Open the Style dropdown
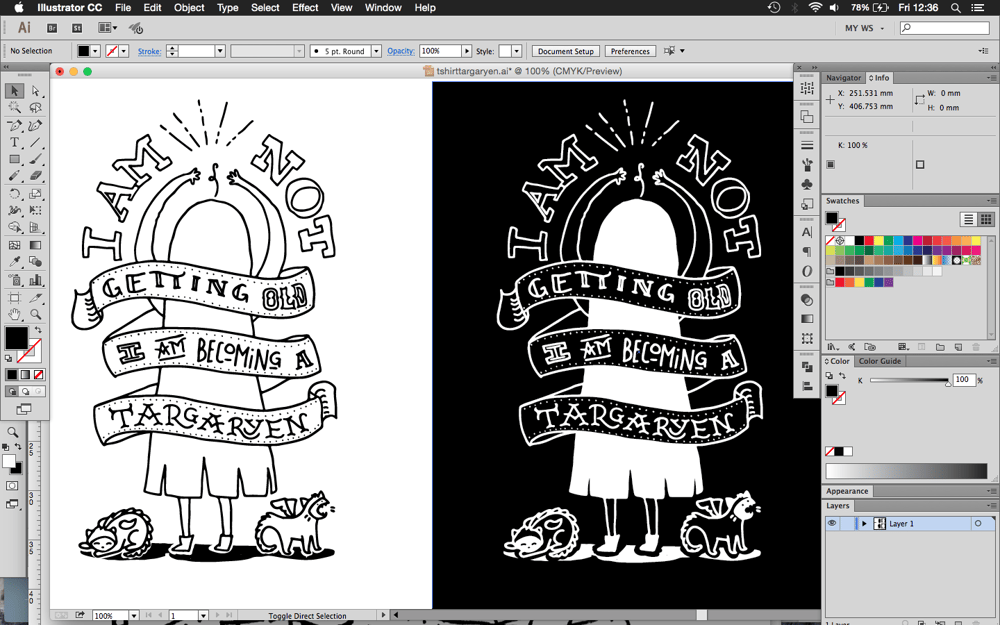Viewport: 1000px width, 625px height. click(517, 51)
